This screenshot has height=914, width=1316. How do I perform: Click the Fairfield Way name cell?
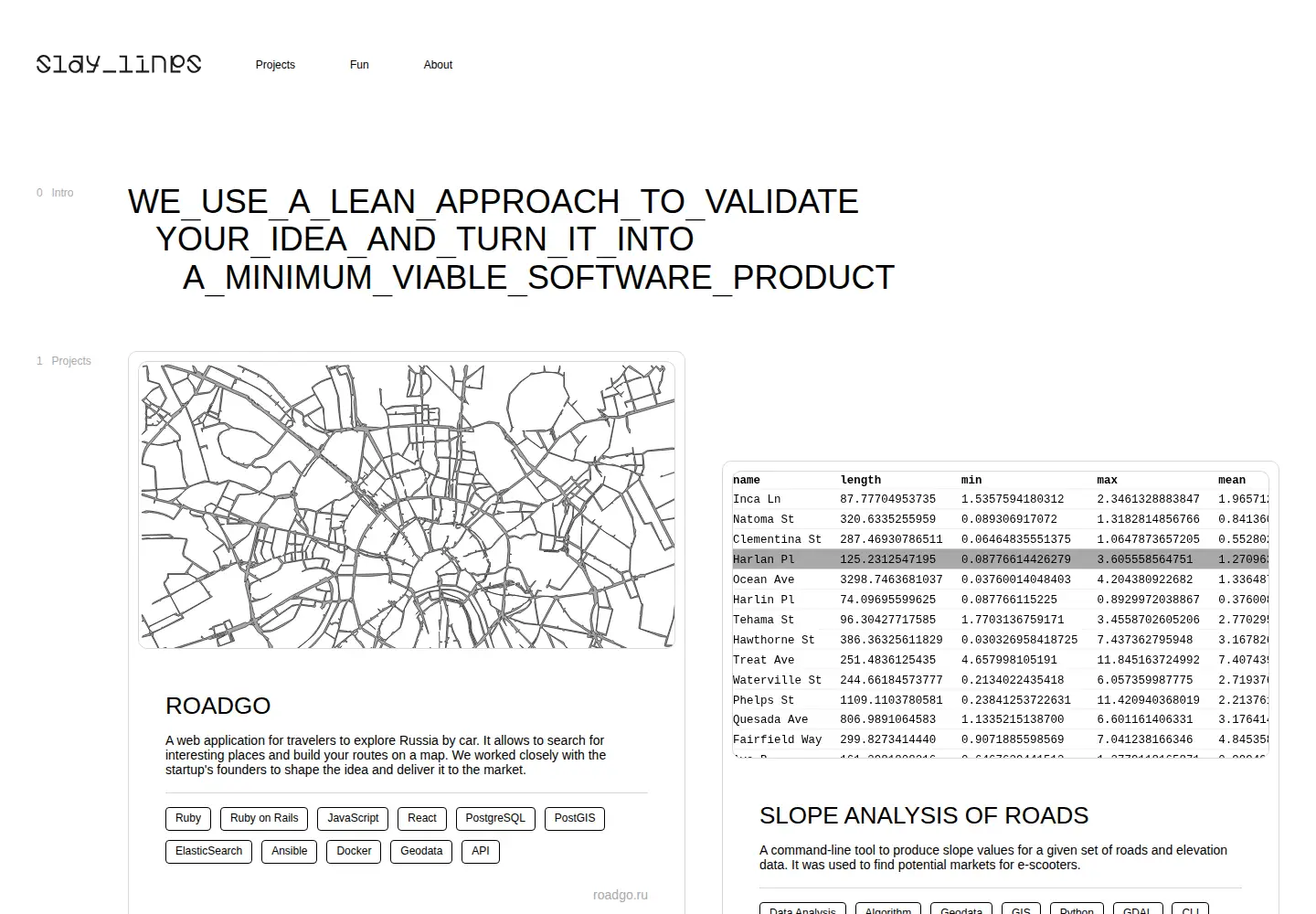(777, 739)
